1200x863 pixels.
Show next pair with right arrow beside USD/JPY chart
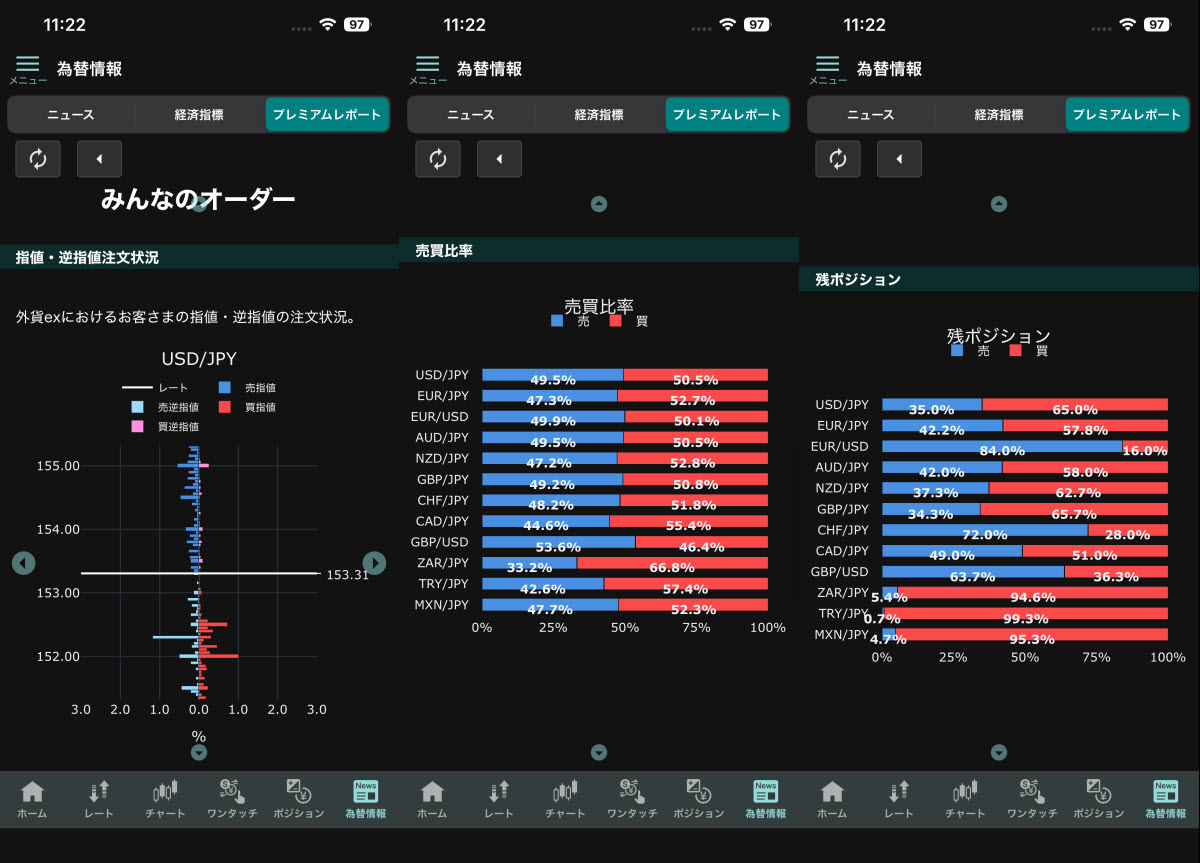(374, 563)
